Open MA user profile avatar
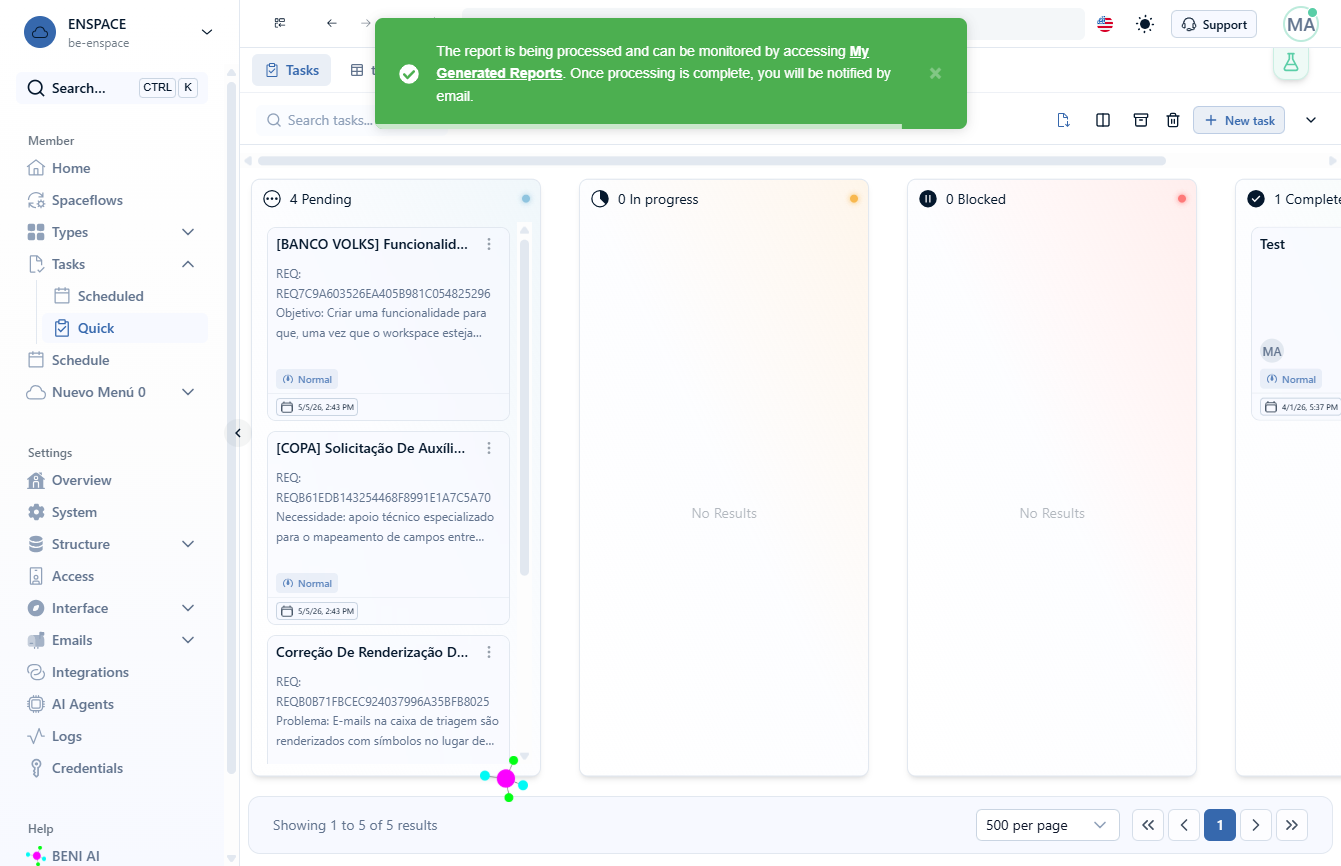The width and height of the screenshot is (1341, 866). (x=1301, y=24)
